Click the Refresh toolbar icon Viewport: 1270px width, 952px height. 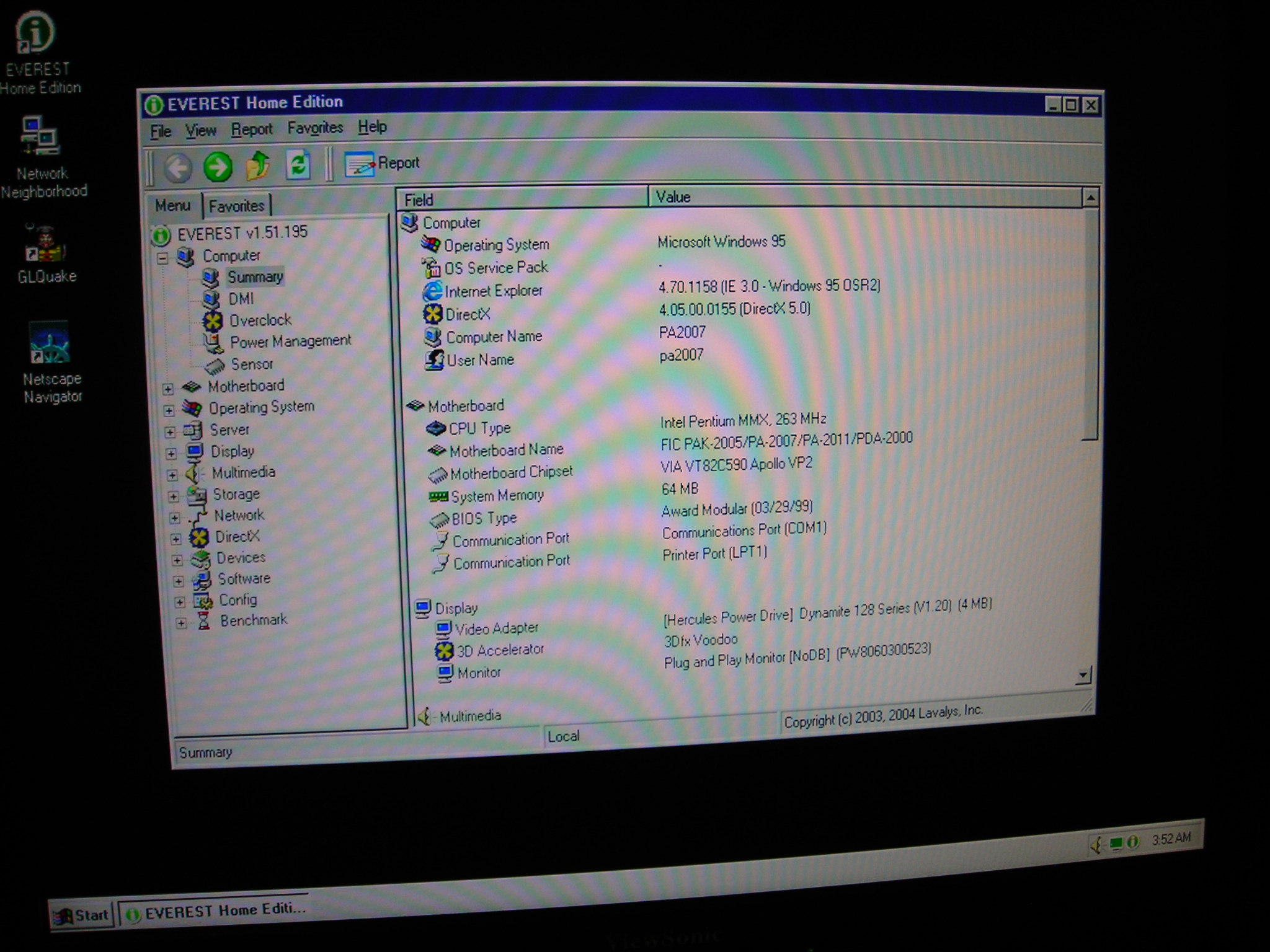tap(298, 165)
